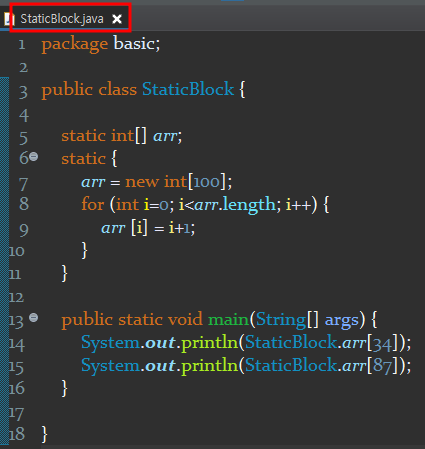
Task: Click 'println' on line 14
Action: coord(210,343)
